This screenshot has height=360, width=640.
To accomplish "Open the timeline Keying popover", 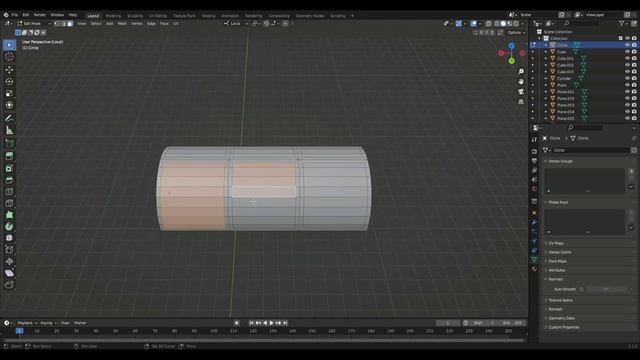I will click(48, 323).
